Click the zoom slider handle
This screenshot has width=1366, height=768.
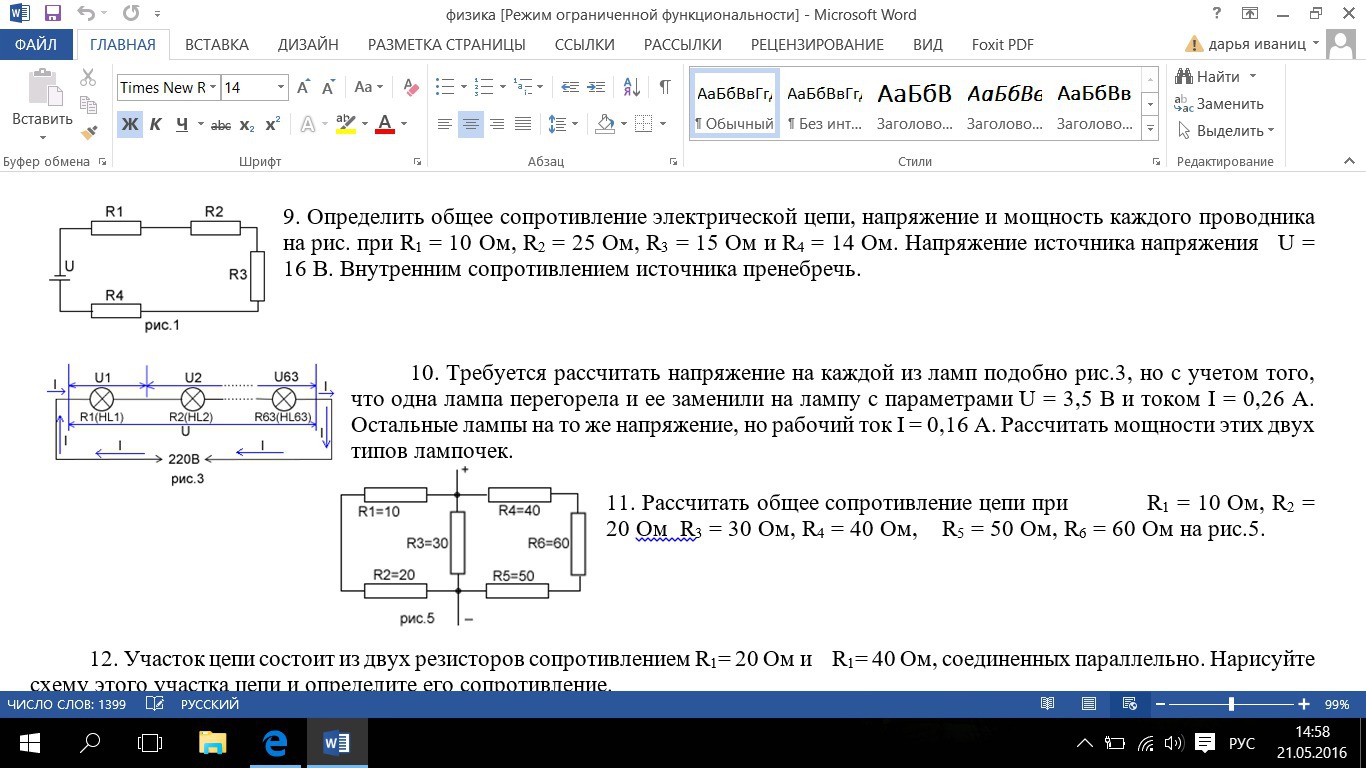point(1231,704)
